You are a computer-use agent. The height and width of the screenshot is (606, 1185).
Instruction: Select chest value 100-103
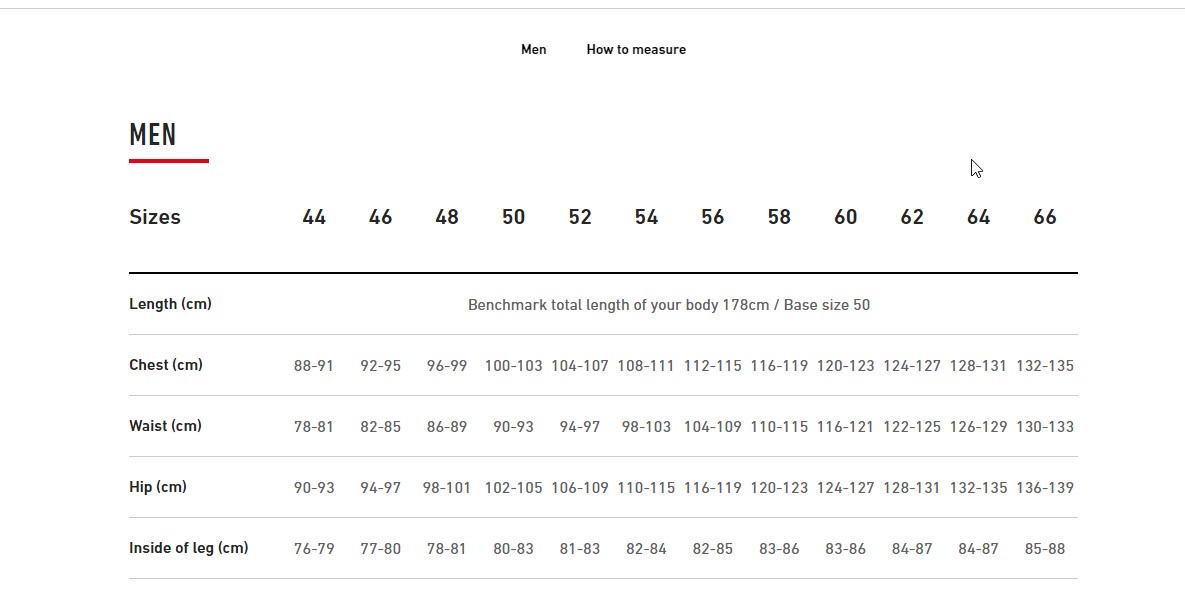click(x=513, y=366)
